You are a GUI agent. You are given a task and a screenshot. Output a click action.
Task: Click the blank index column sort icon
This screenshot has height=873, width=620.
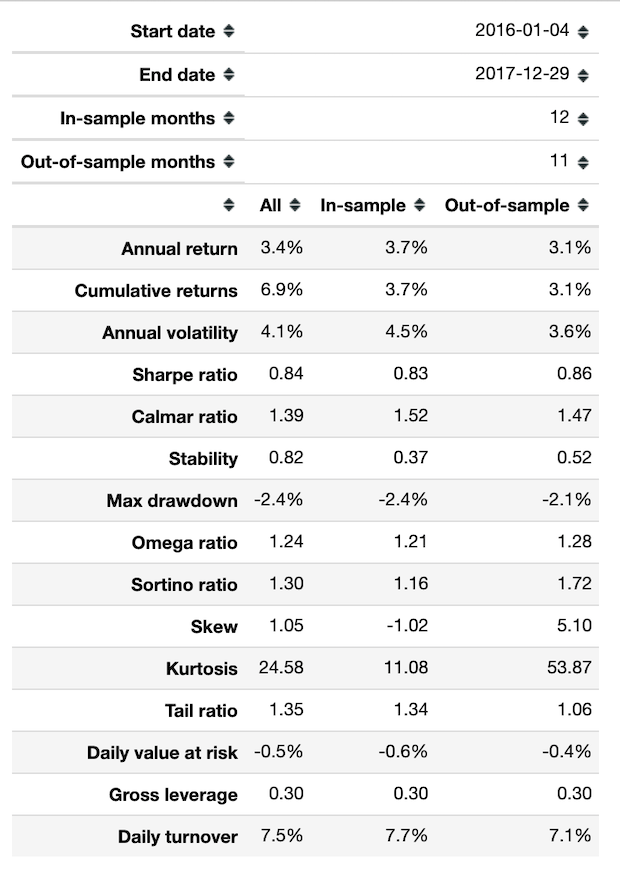[x=229, y=205]
